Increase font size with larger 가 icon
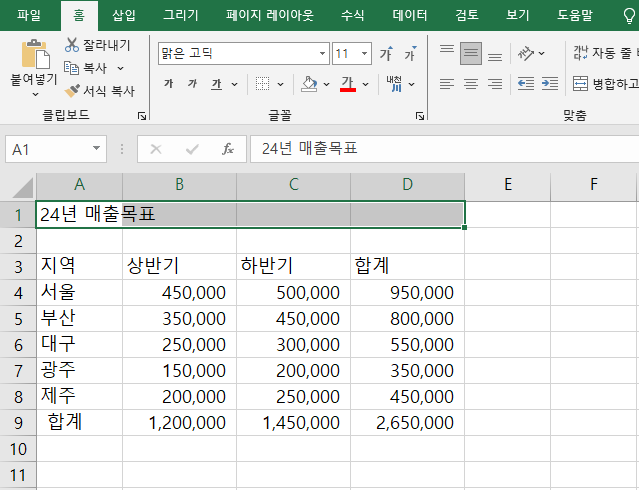 tap(386, 53)
